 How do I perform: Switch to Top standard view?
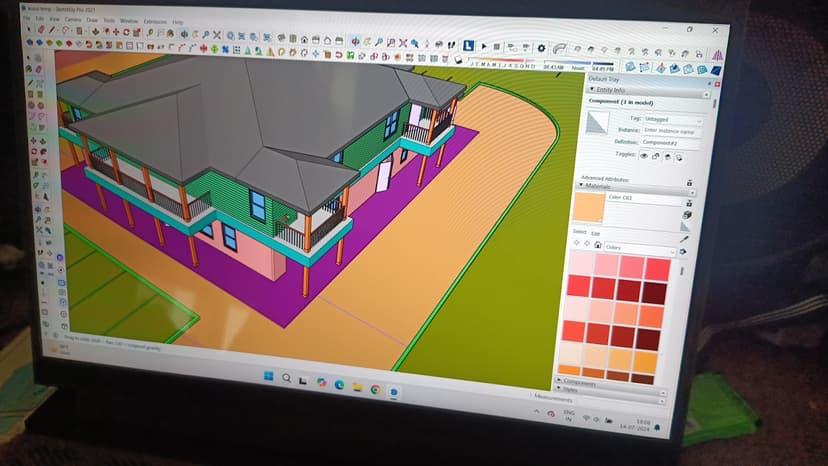coord(293,39)
